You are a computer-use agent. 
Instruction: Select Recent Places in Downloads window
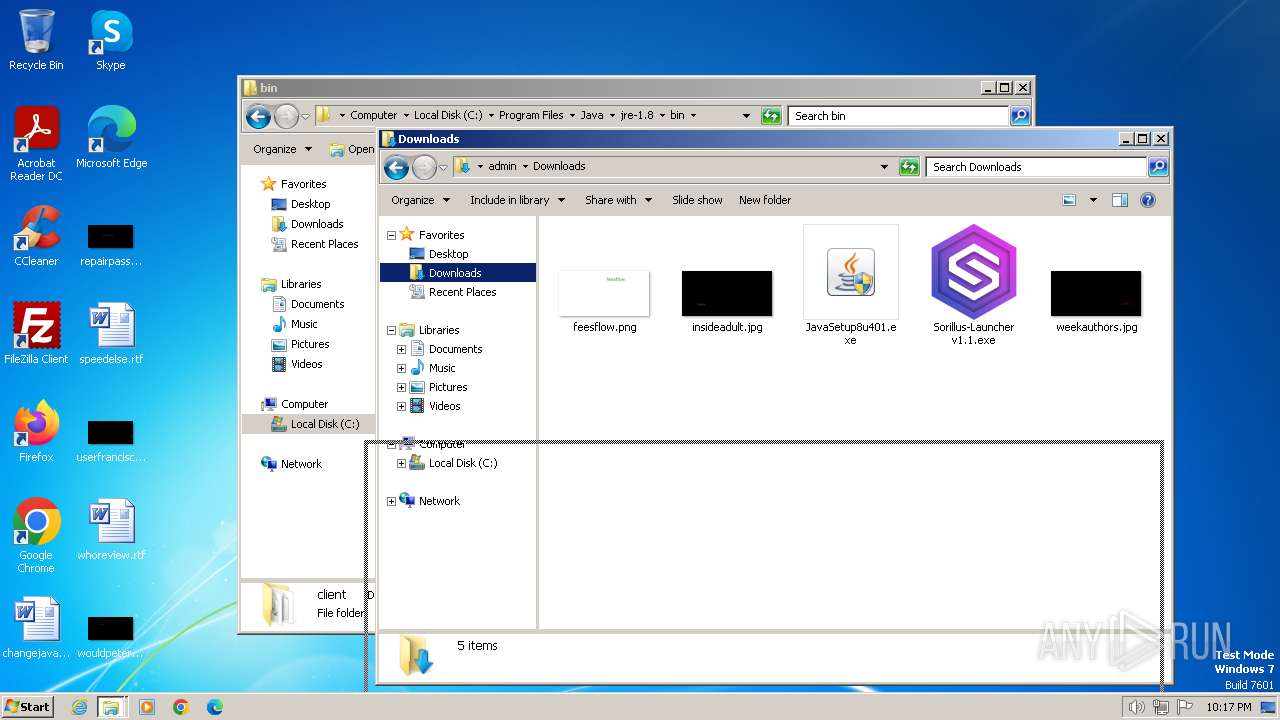[x=462, y=292]
